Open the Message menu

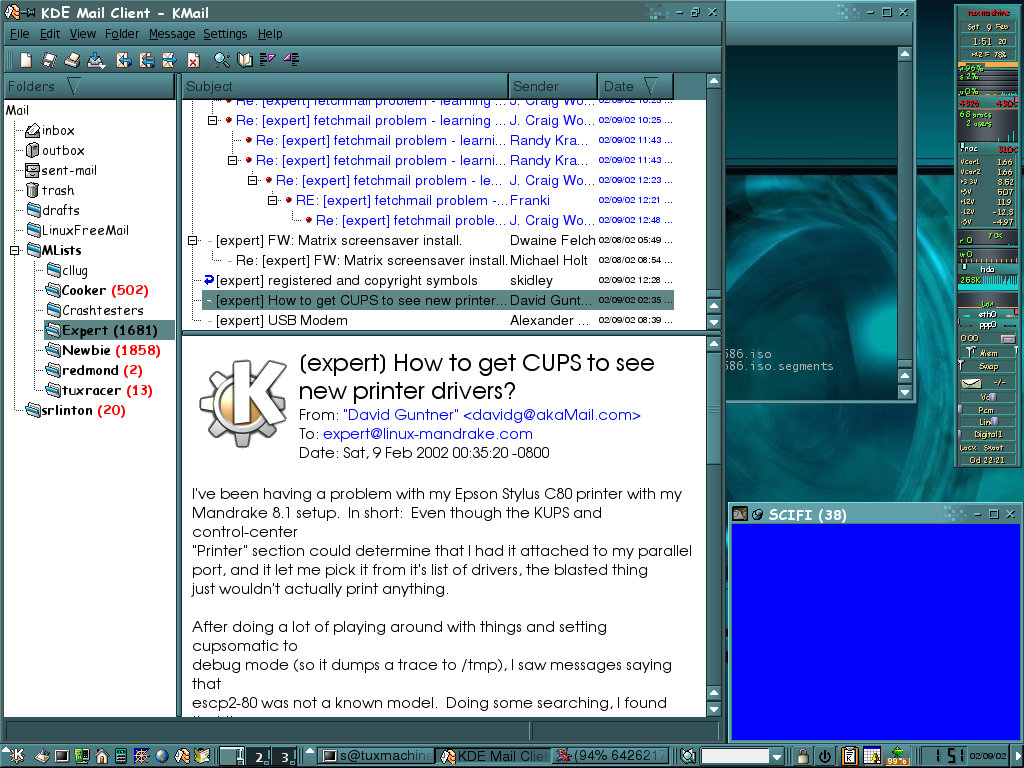coord(172,34)
